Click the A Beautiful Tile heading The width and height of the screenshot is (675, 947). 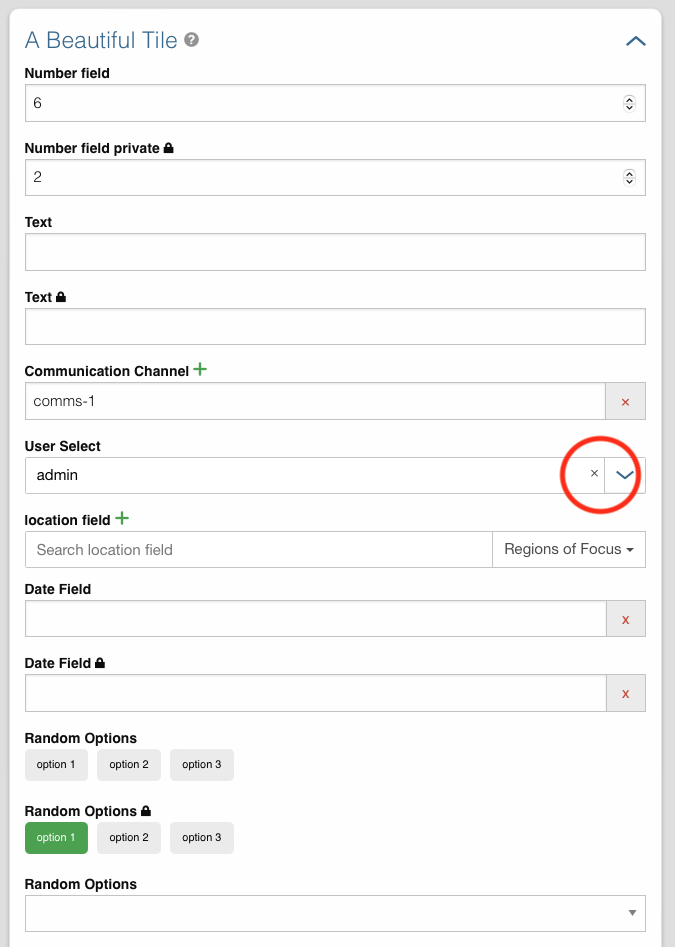point(101,40)
